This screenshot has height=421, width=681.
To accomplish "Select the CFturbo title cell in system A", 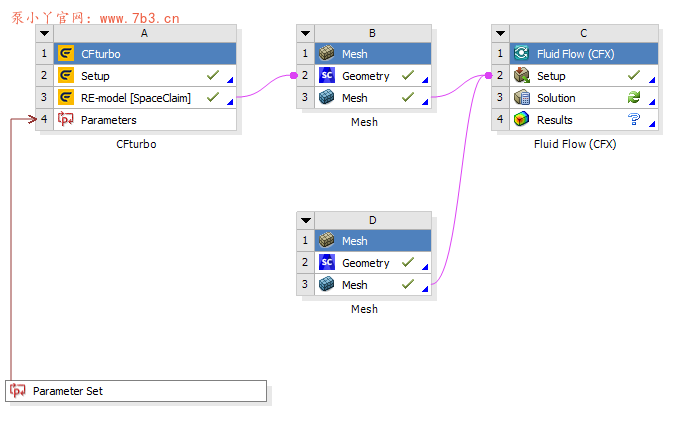I will coord(145,53).
